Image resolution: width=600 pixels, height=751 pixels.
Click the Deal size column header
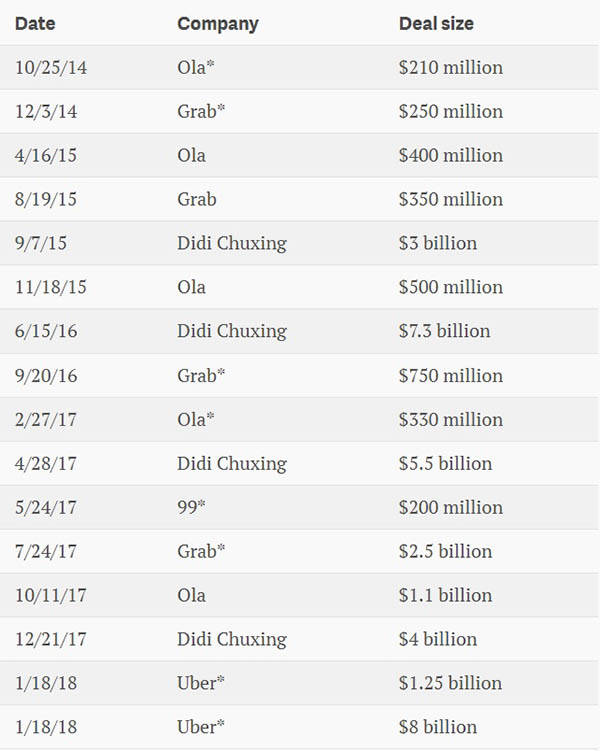(436, 23)
